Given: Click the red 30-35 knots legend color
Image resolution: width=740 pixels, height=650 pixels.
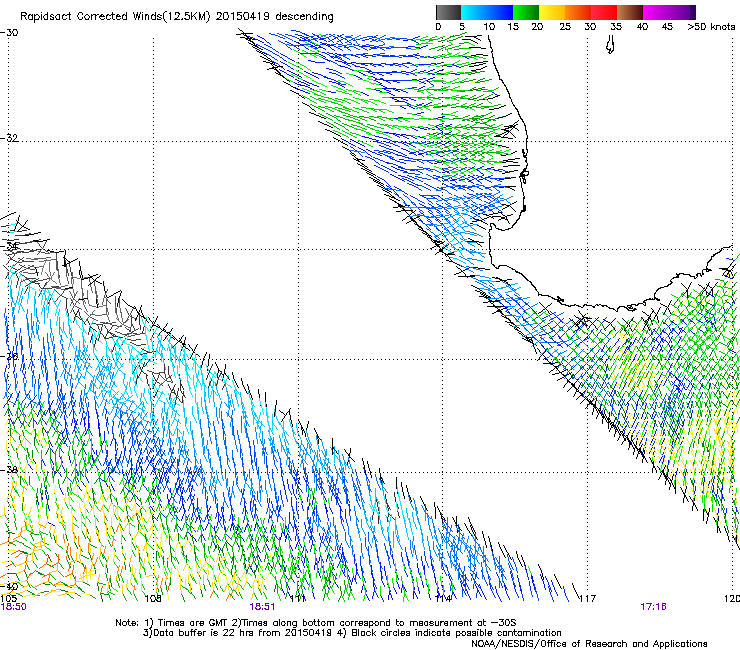Looking at the screenshot, I should click(x=604, y=12).
